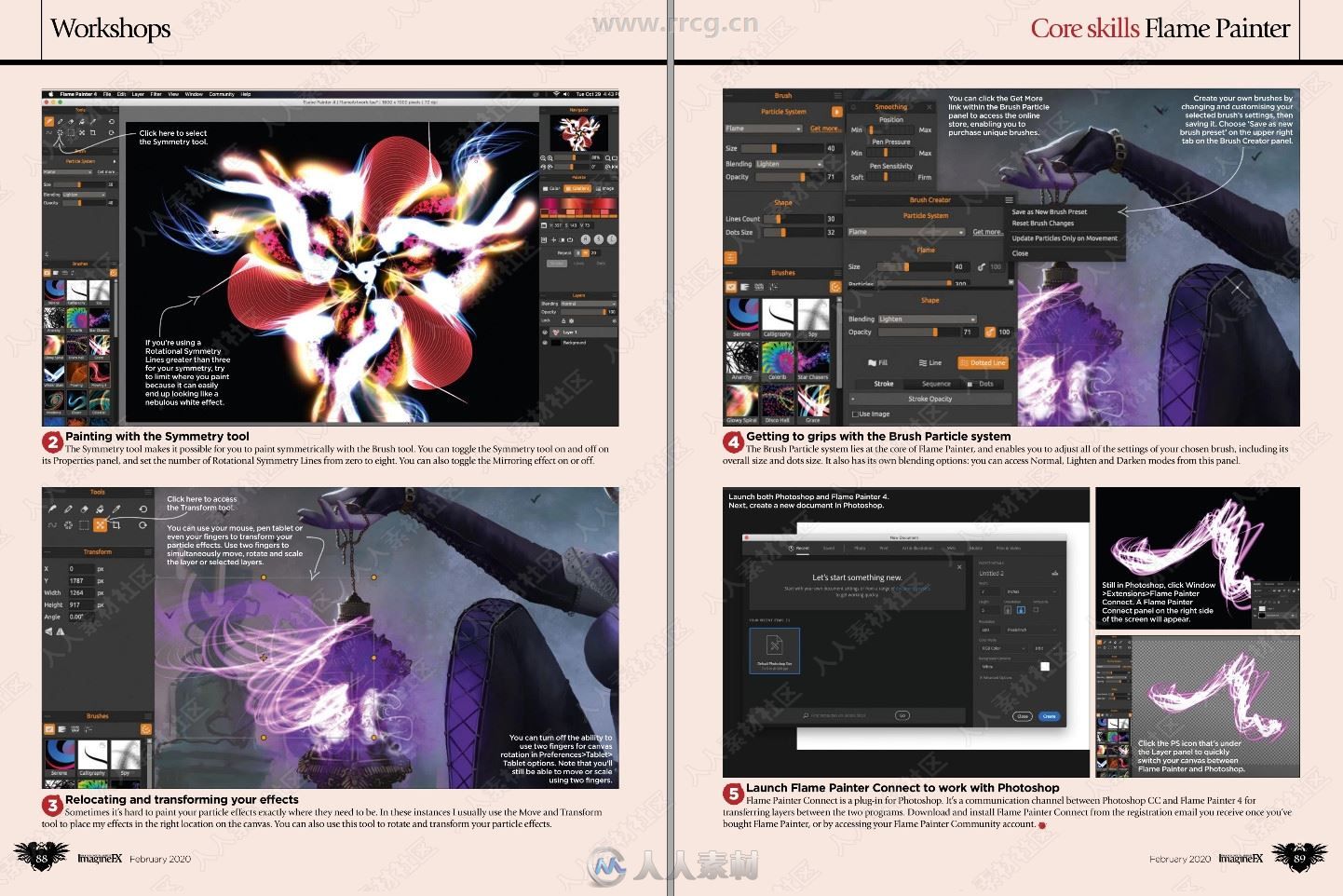Click the Redo arrow in step 3 Tools panel

pos(143,525)
